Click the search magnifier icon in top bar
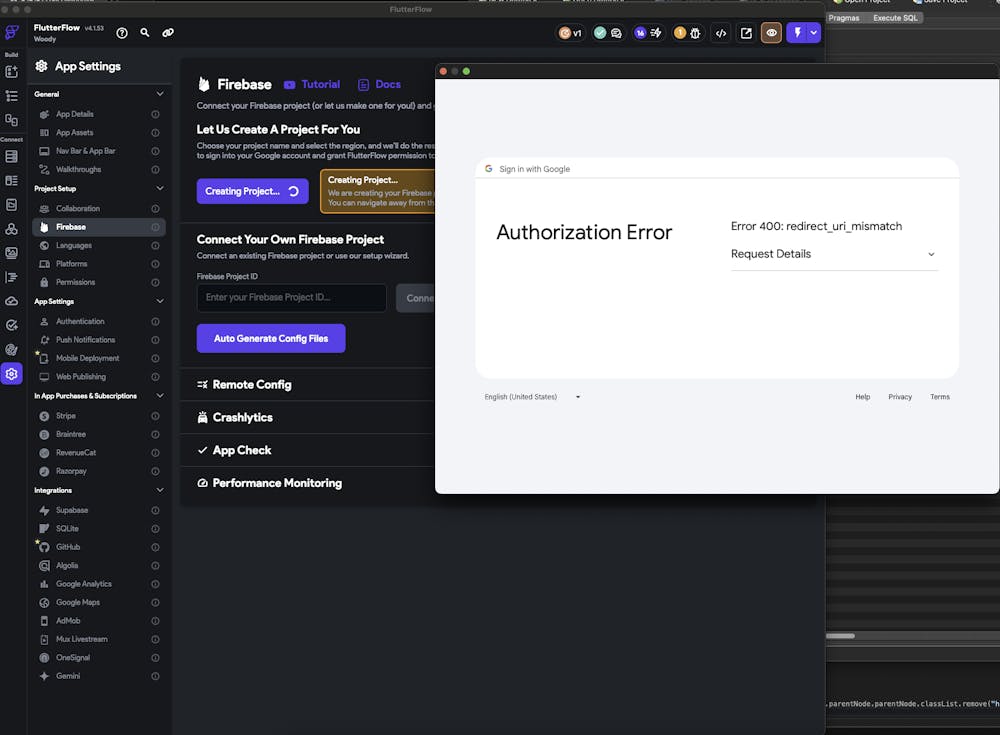1000x735 pixels. [145, 33]
